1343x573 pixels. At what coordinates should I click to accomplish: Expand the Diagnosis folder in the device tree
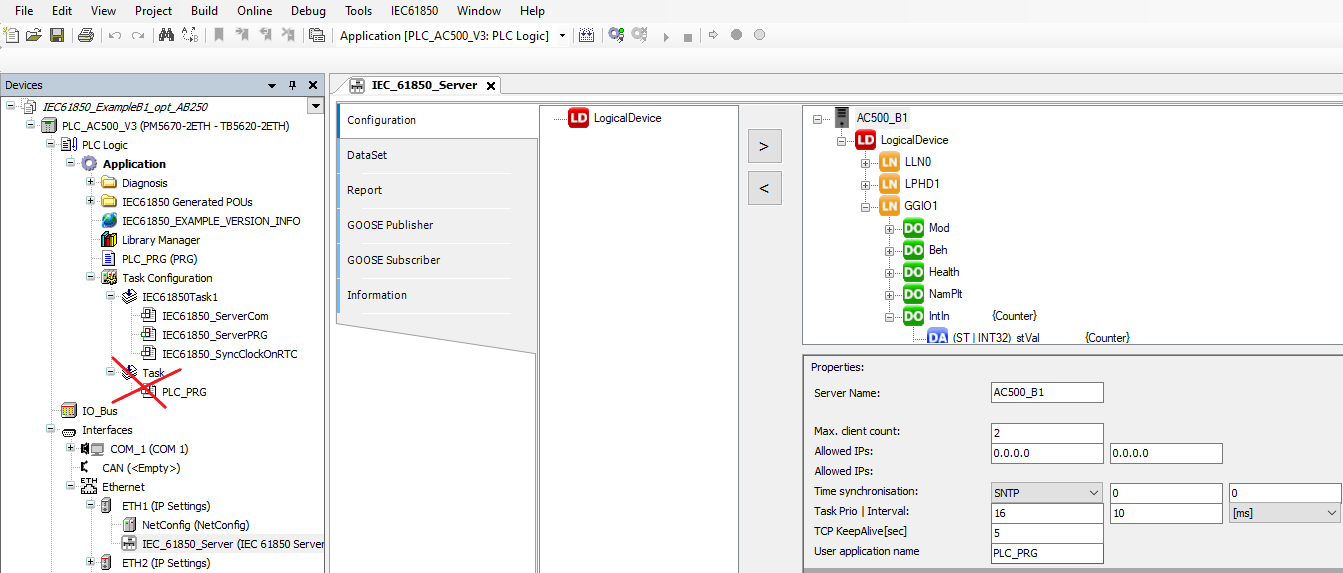(x=91, y=183)
